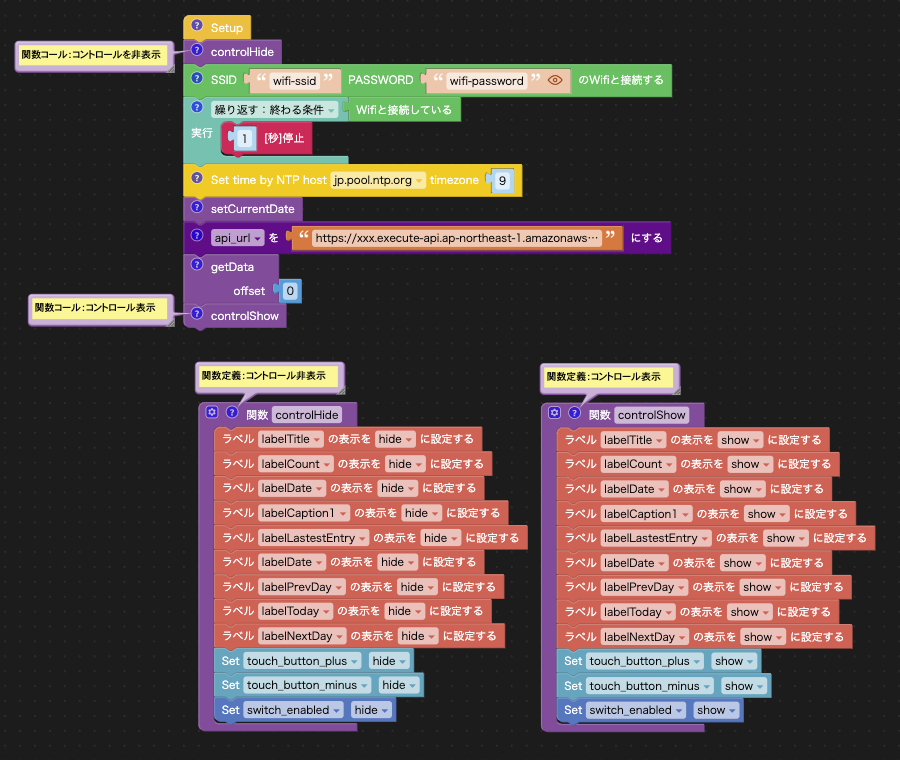The height and width of the screenshot is (760, 900).
Task: Select the '[秒]停止' sleep block
Action: pyautogui.click(x=284, y=138)
